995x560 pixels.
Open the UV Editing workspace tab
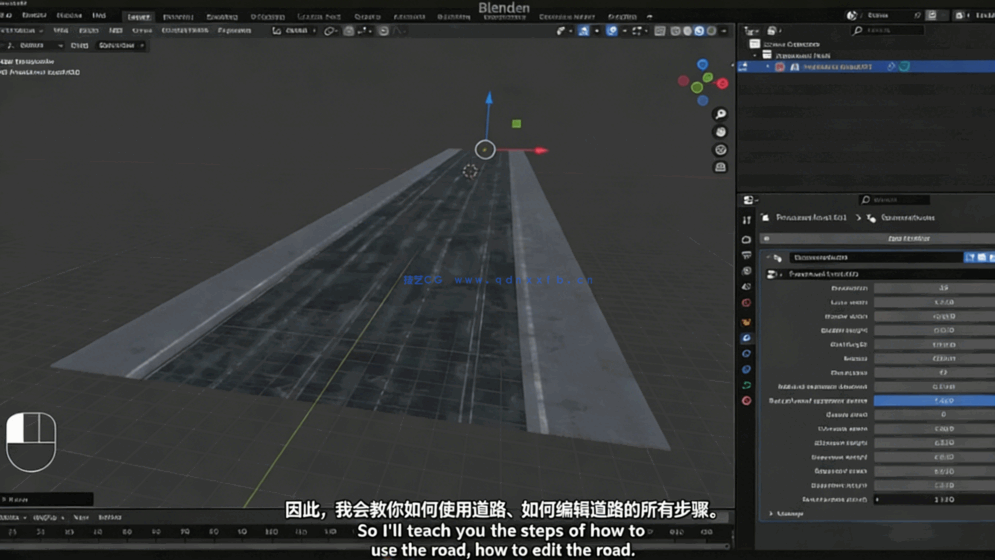[x=267, y=17]
